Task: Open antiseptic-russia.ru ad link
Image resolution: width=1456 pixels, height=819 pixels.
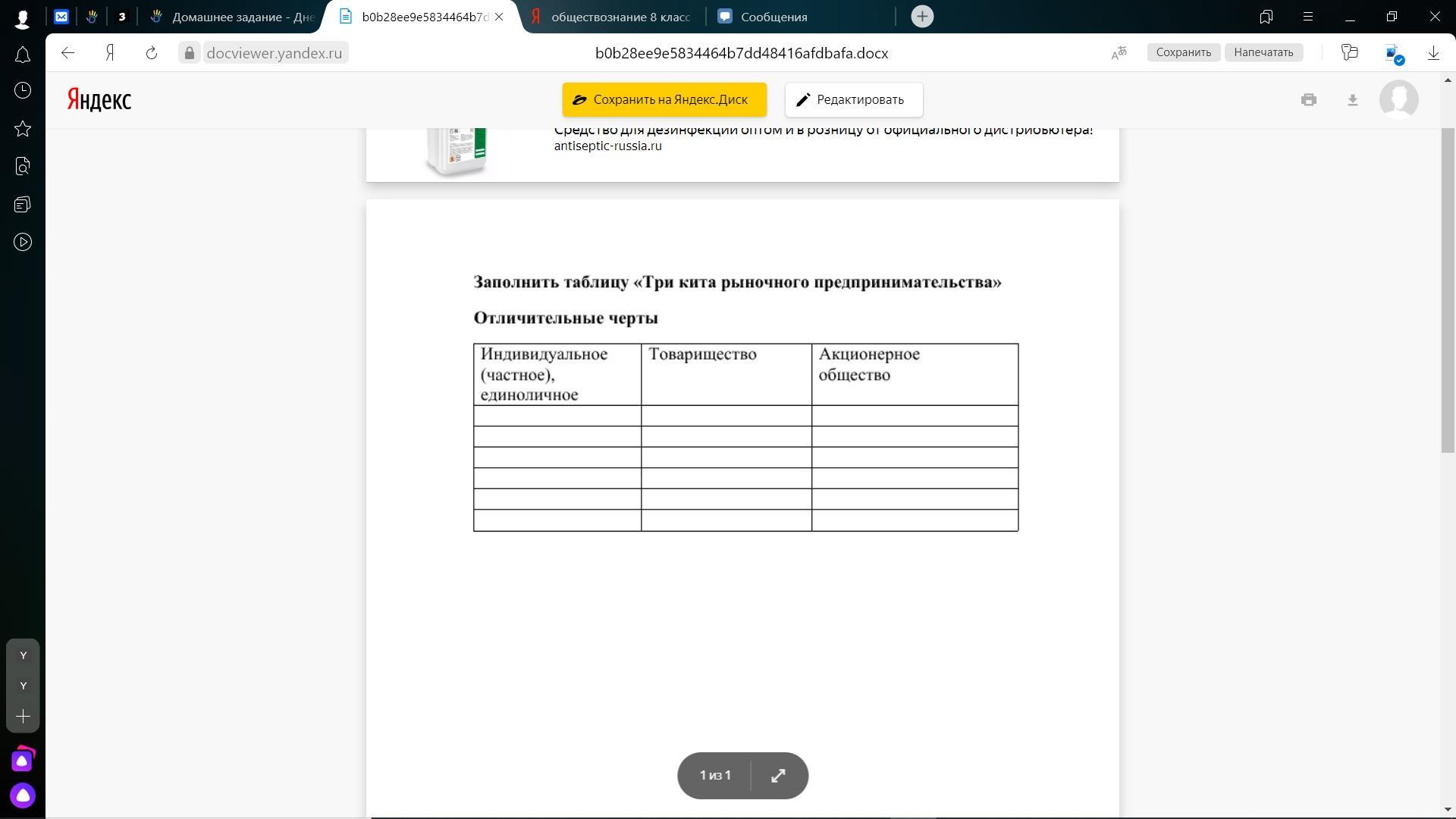Action: point(607,146)
